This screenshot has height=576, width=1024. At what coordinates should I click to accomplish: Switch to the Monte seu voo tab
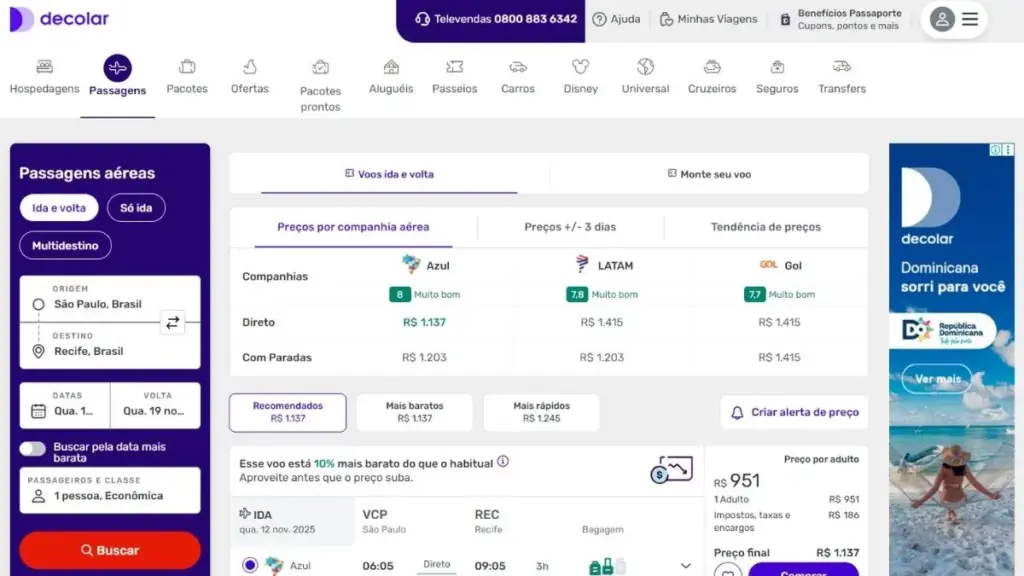pyautogui.click(x=709, y=174)
